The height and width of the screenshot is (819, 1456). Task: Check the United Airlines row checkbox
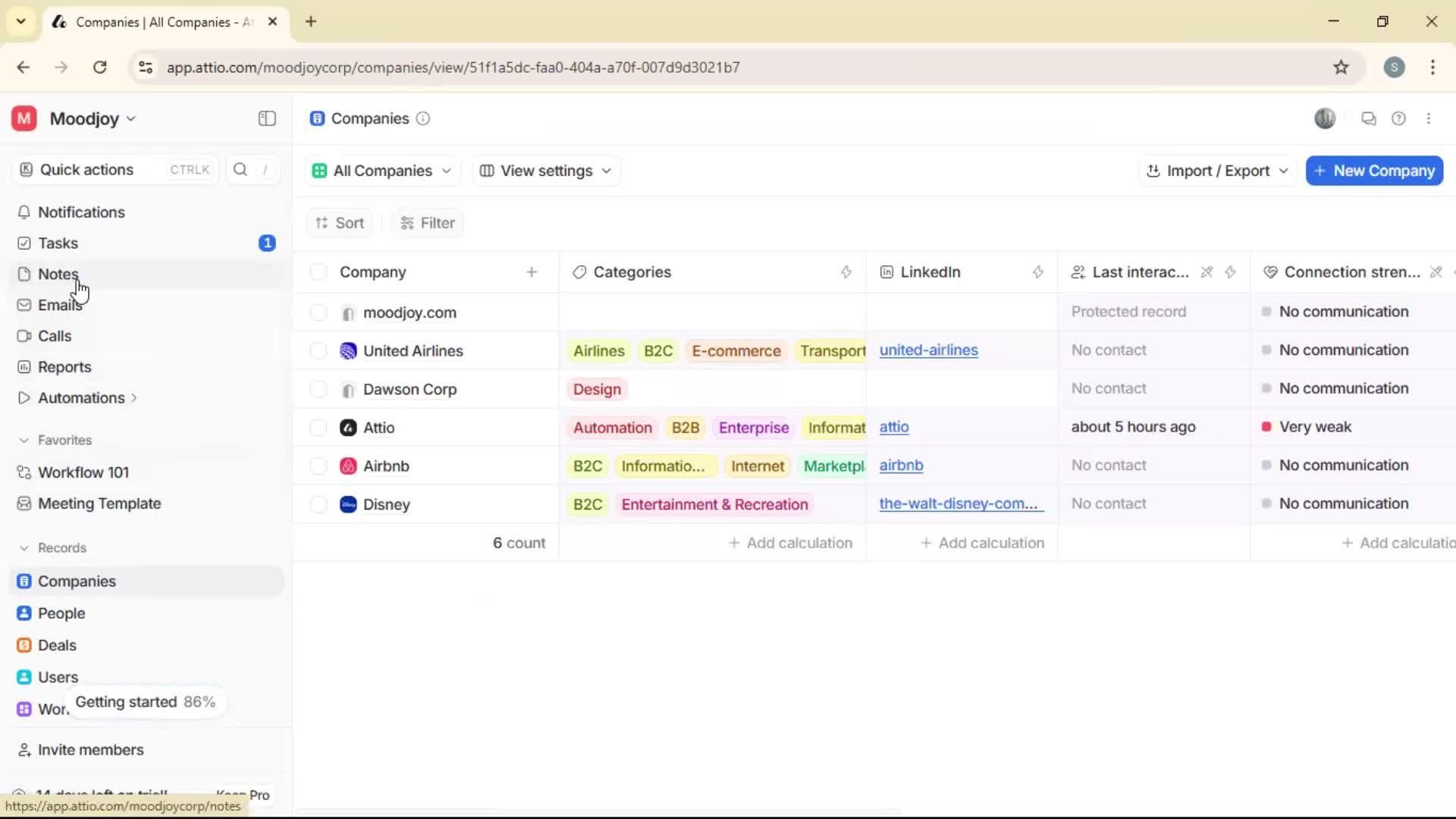(318, 351)
